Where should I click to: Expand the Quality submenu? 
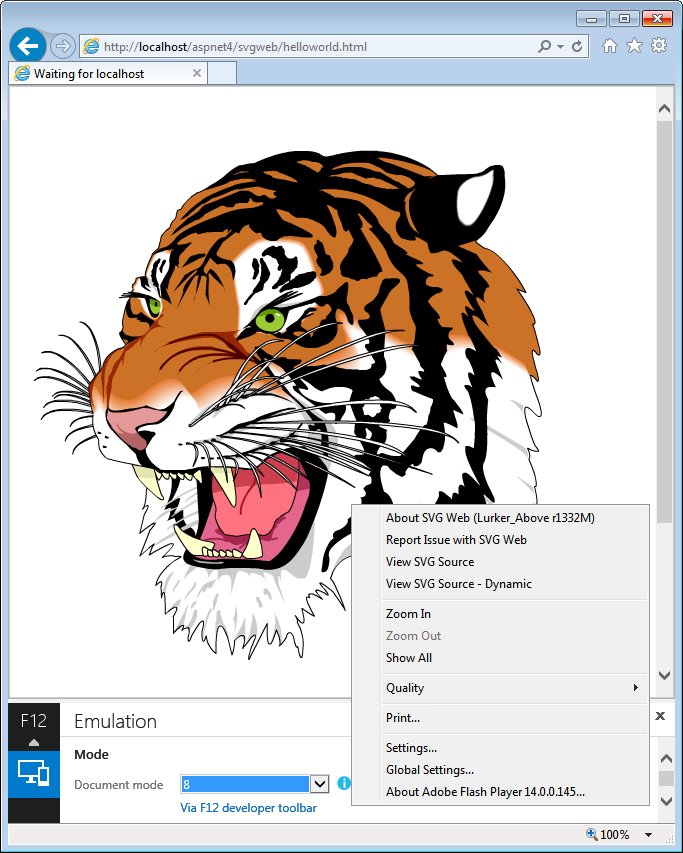pyautogui.click(x=500, y=688)
